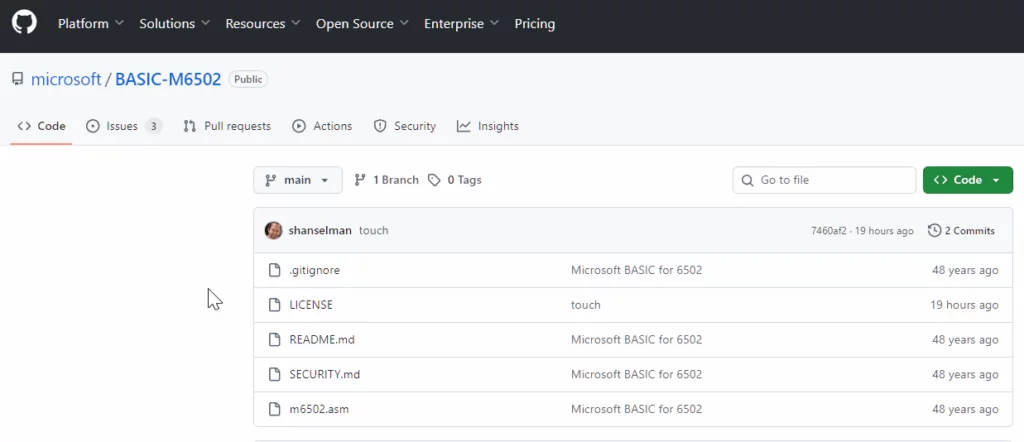
Task: Open commit message in the .gitignore row
Action: click(637, 270)
